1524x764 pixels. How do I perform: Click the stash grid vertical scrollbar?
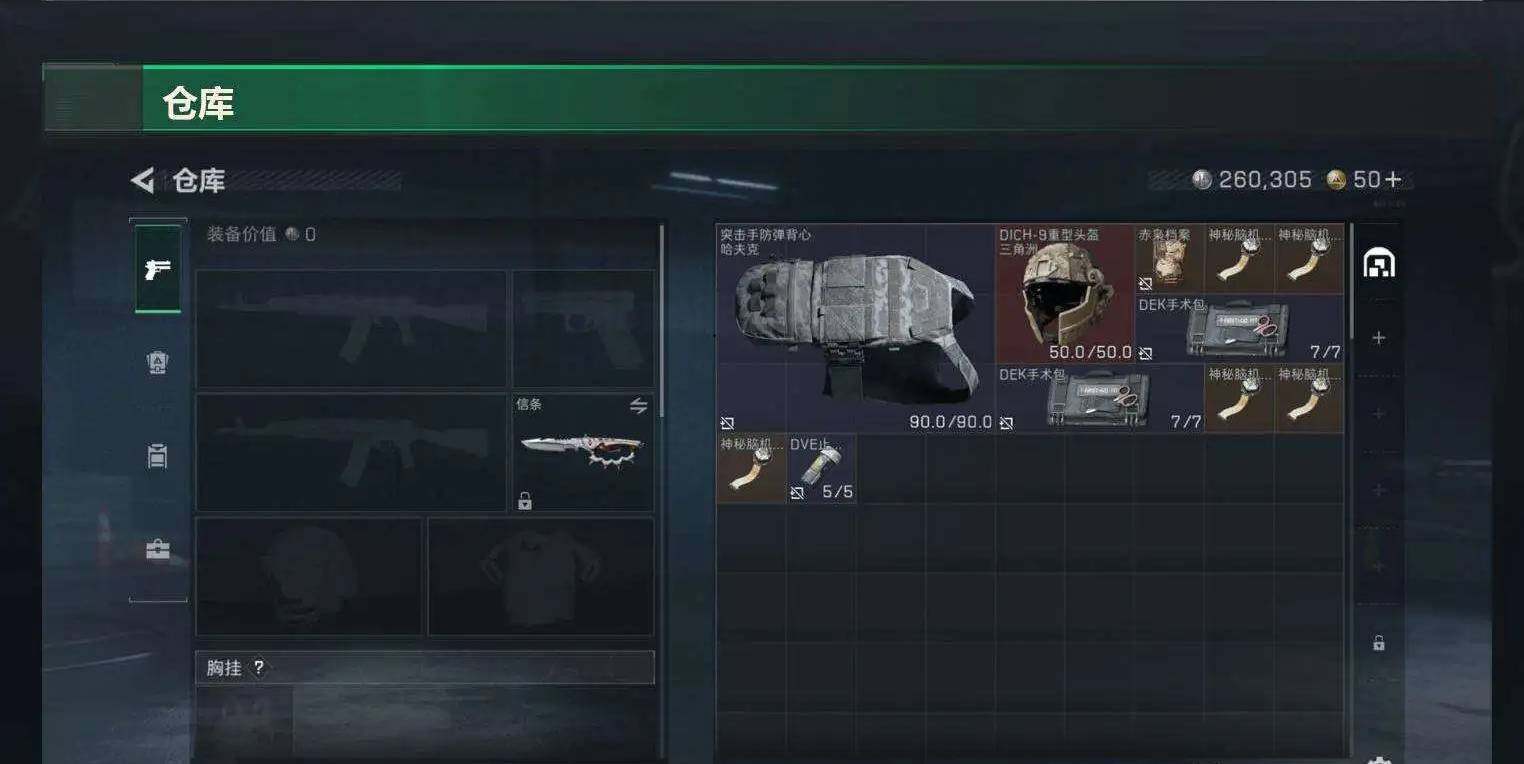tap(1352, 280)
